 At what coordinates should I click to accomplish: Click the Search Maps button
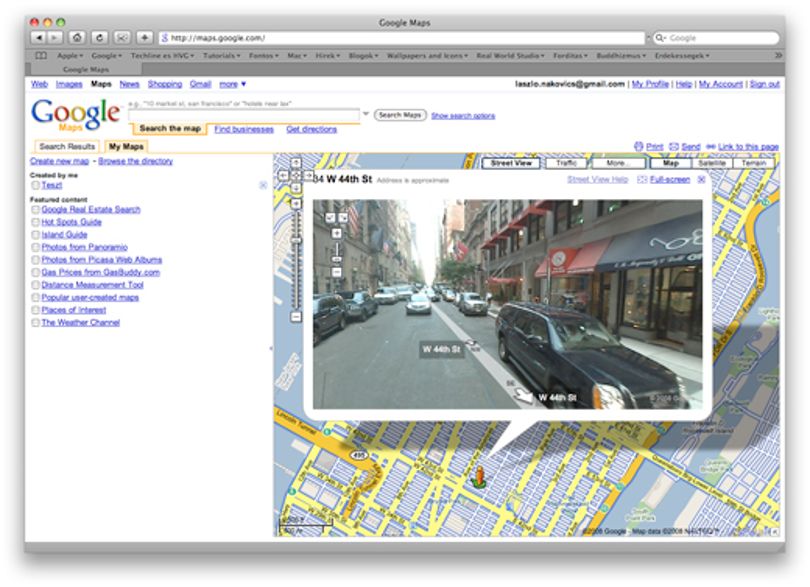[x=400, y=115]
